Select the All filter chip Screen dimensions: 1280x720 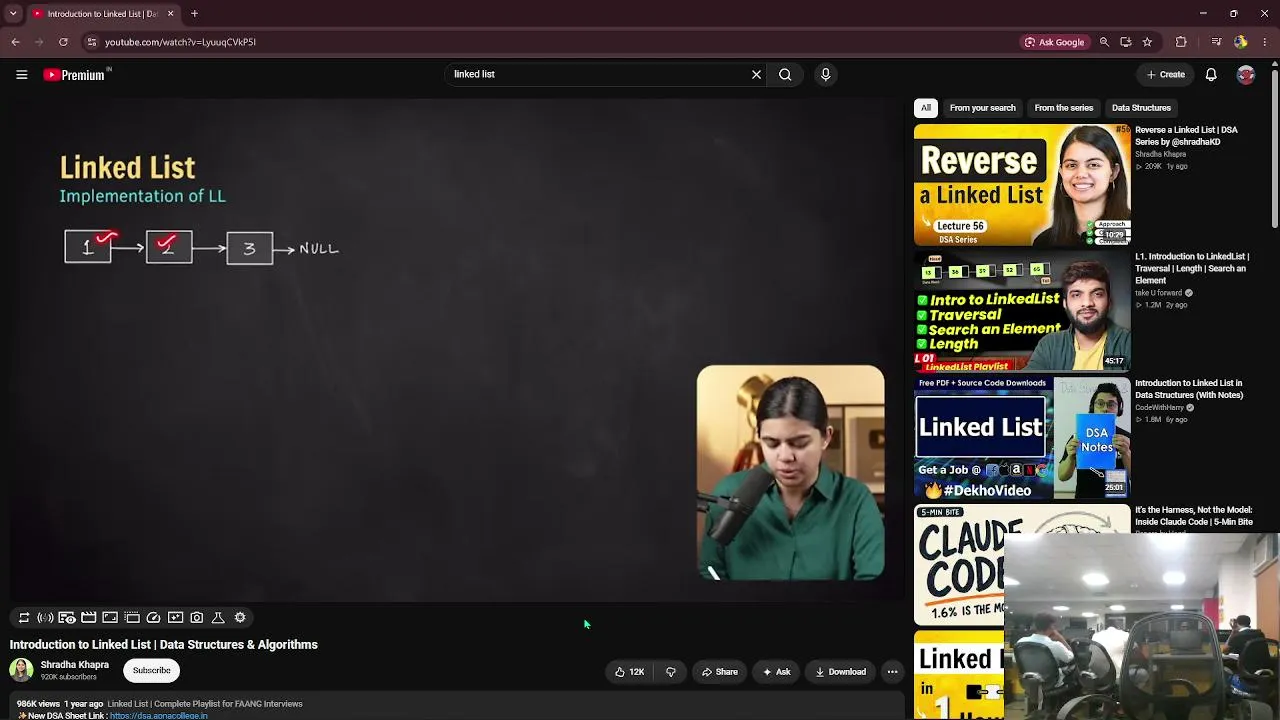tap(926, 108)
